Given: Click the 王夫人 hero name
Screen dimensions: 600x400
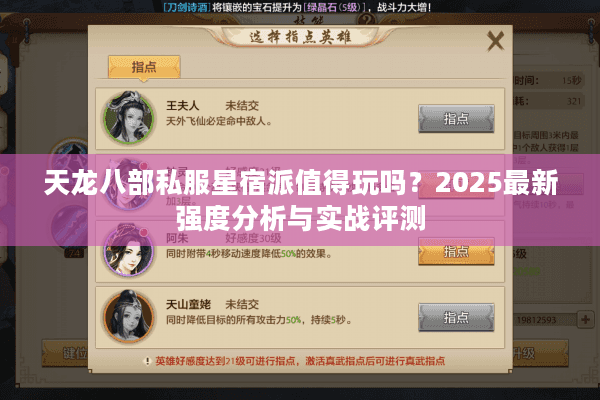Looking at the screenshot, I should pos(183,106).
